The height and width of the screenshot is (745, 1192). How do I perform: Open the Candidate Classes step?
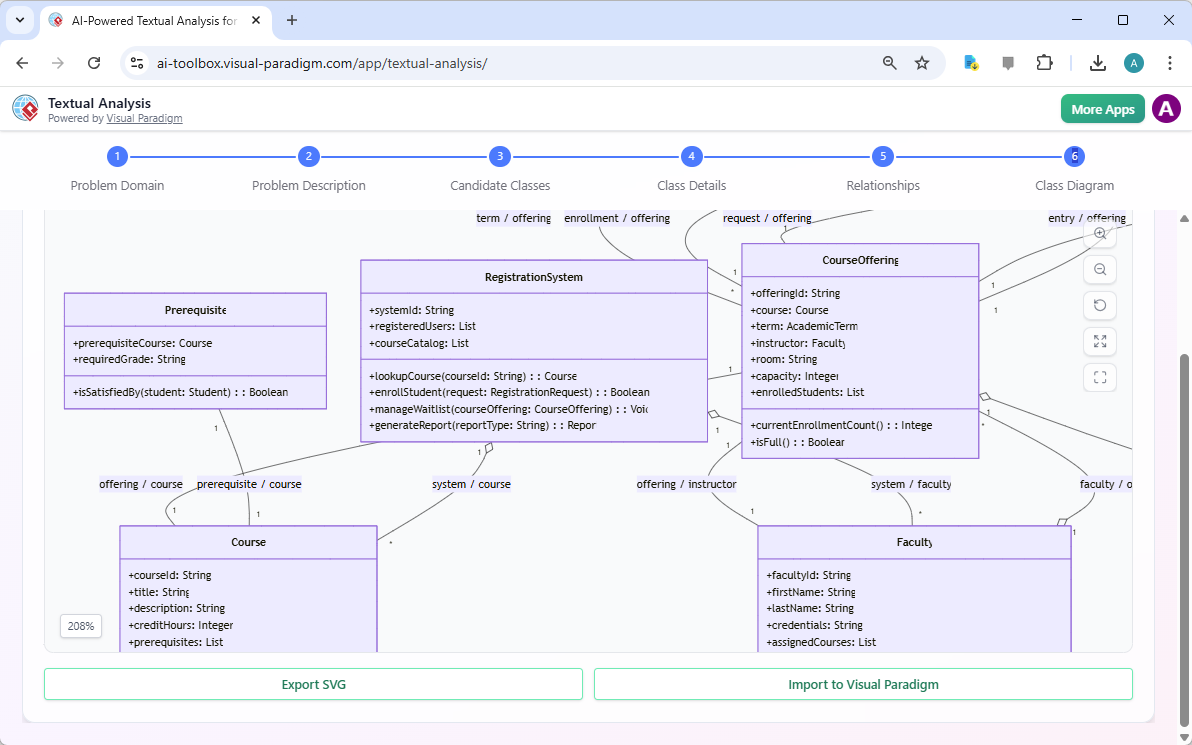500,156
